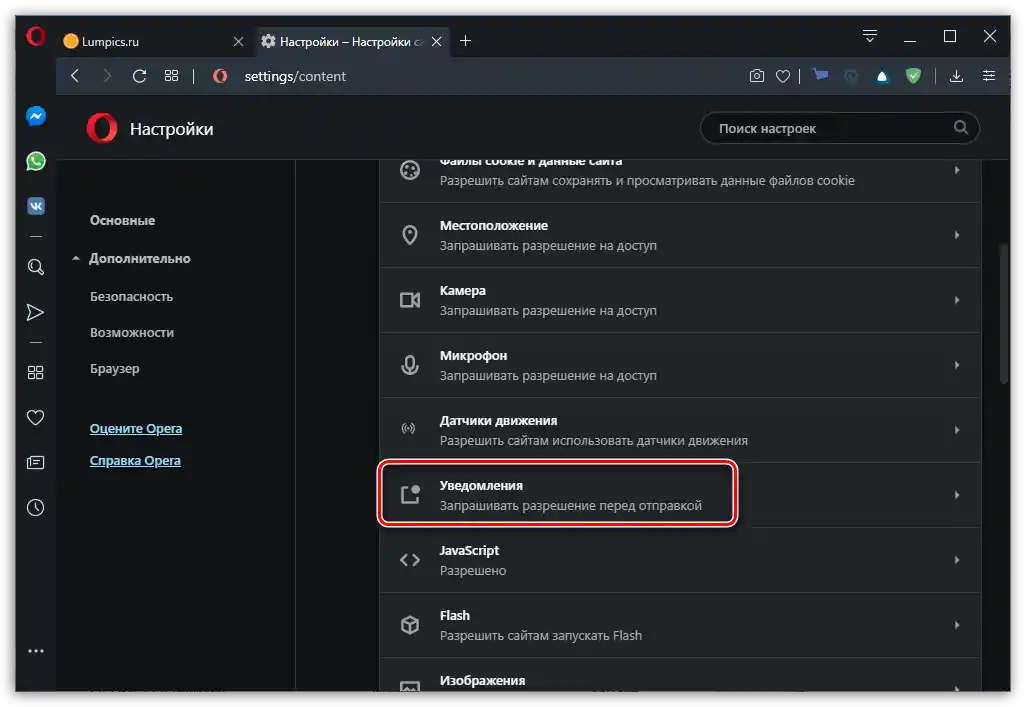
Task: Expand Микрофон settings arrow
Action: pyautogui.click(x=957, y=365)
